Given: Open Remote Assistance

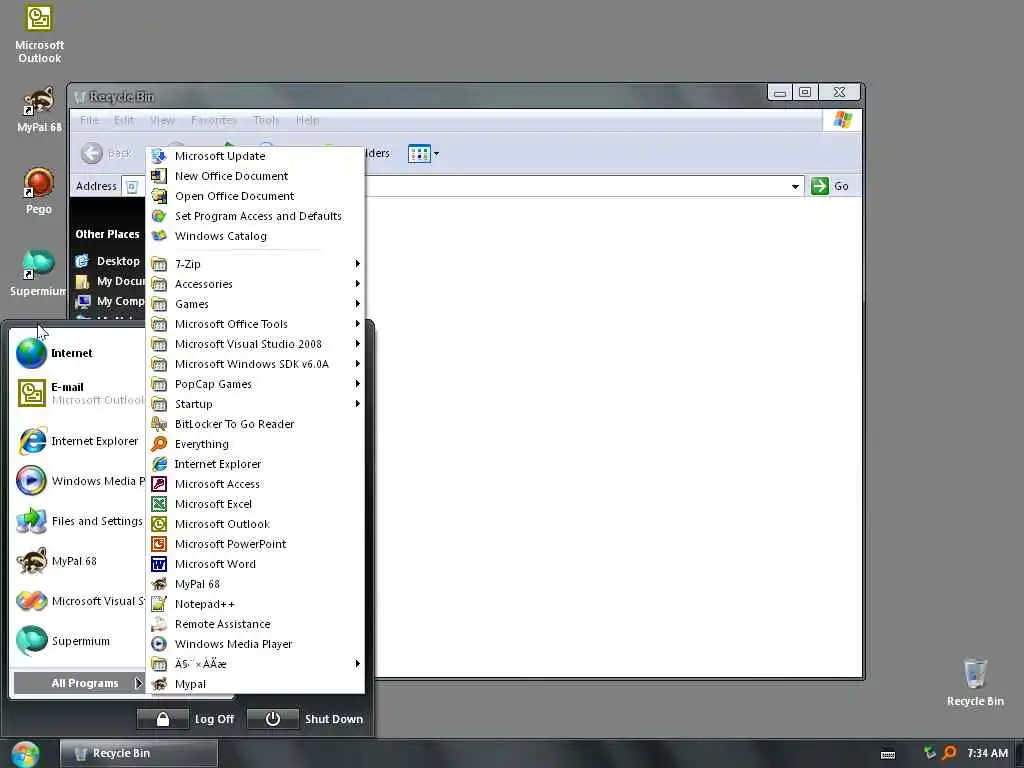Looking at the screenshot, I should pyautogui.click(x=255, y=624).
